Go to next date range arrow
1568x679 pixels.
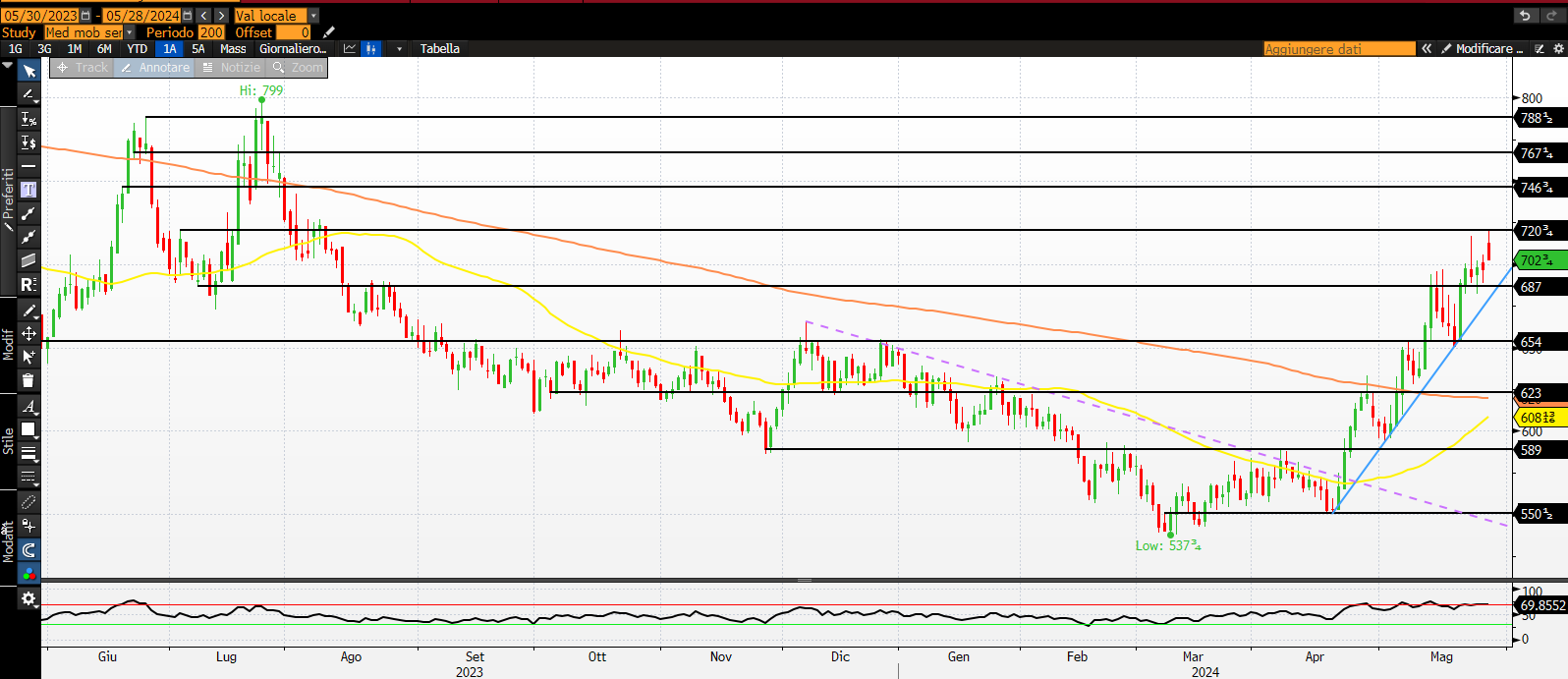(221, 16)
